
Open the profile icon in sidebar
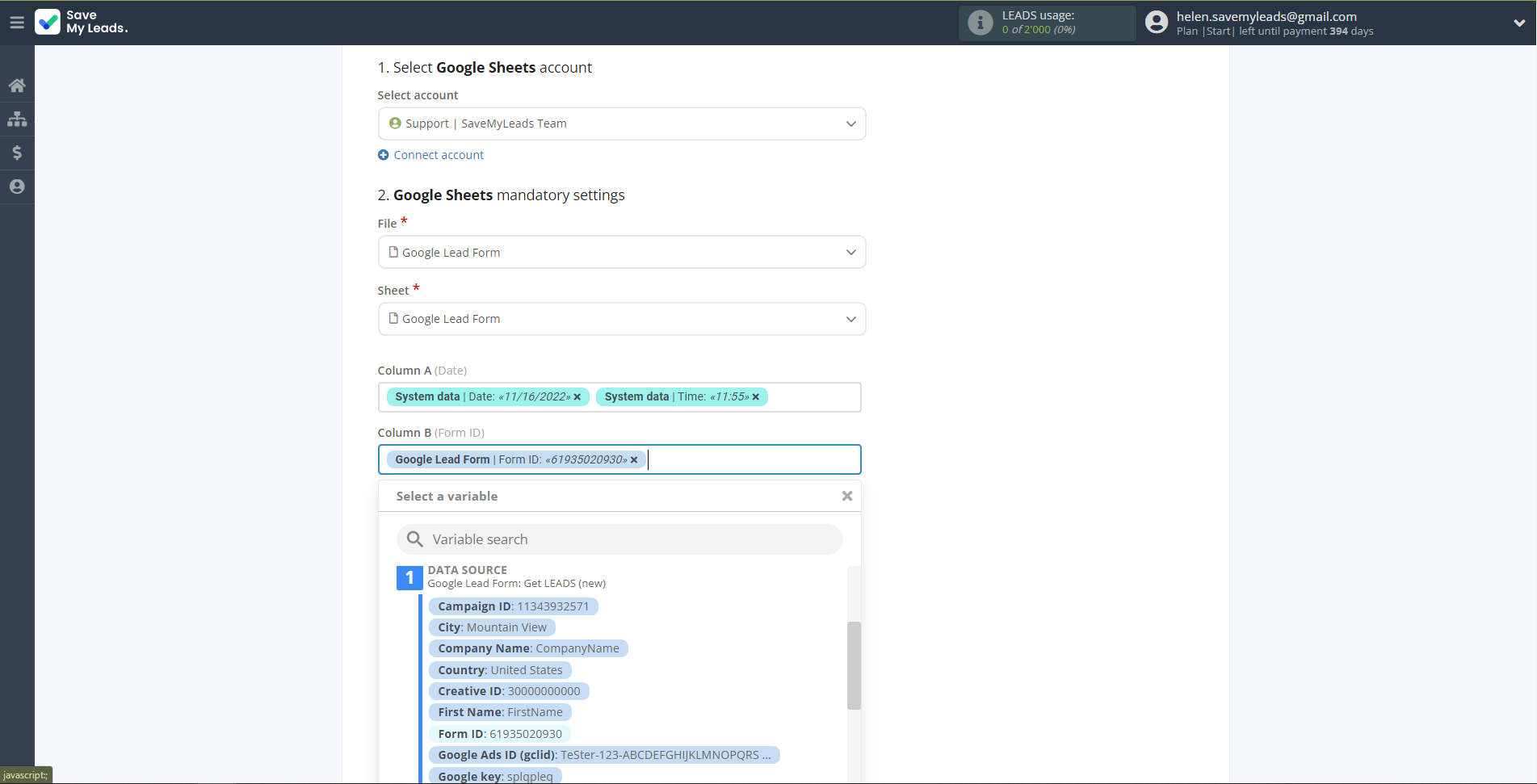coord(17,187)
